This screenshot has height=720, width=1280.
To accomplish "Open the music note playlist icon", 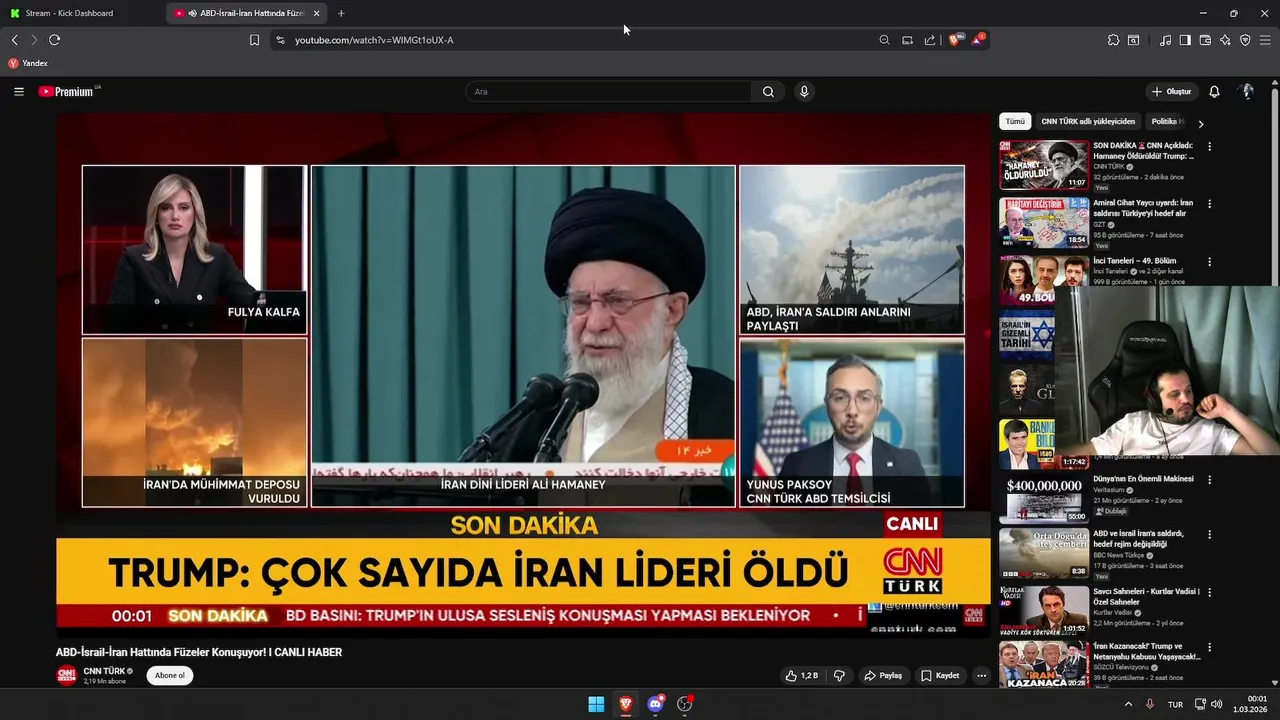I will point(1165,40).
